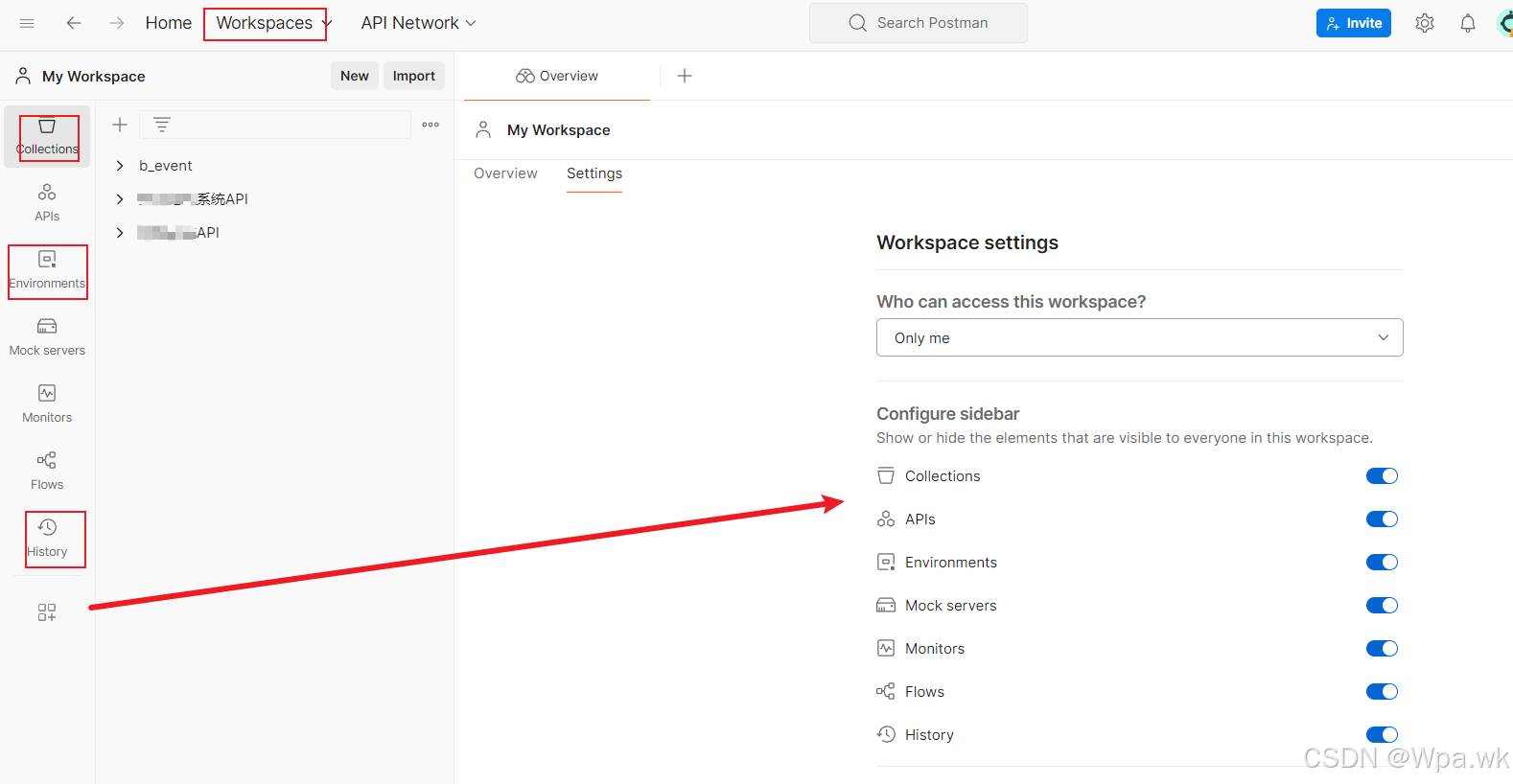Click the Invite button

(1354, 23)
